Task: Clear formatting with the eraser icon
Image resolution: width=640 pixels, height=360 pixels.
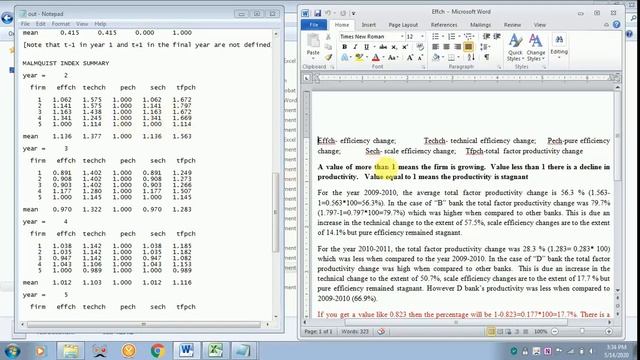Action: point(420,47)
